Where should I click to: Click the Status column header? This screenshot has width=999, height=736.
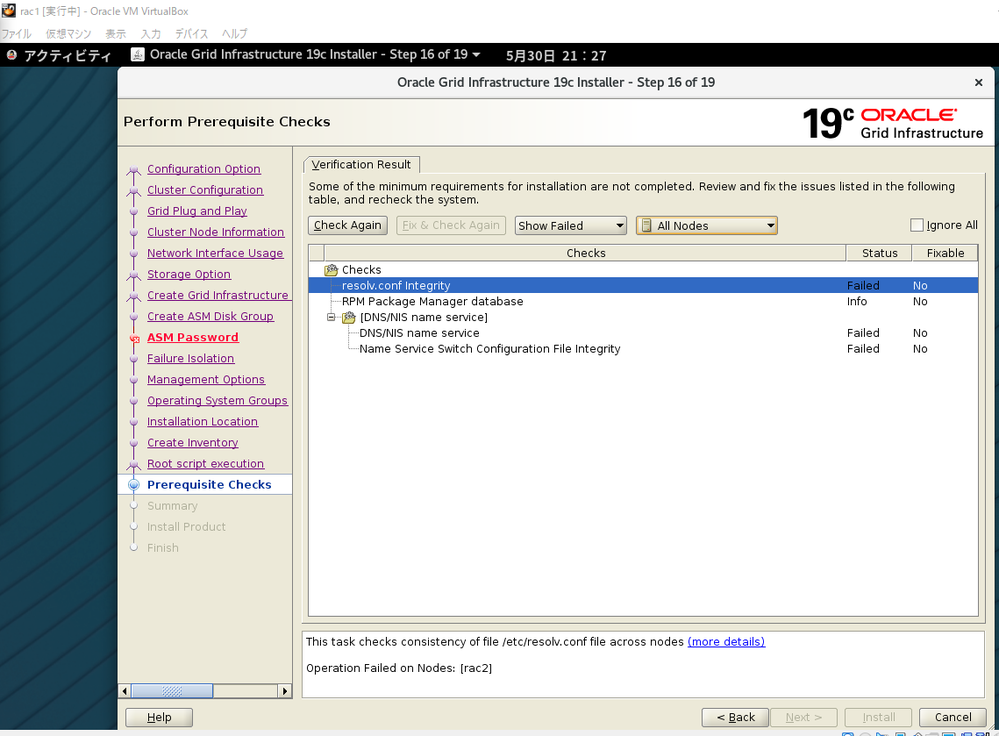[879, 253]
